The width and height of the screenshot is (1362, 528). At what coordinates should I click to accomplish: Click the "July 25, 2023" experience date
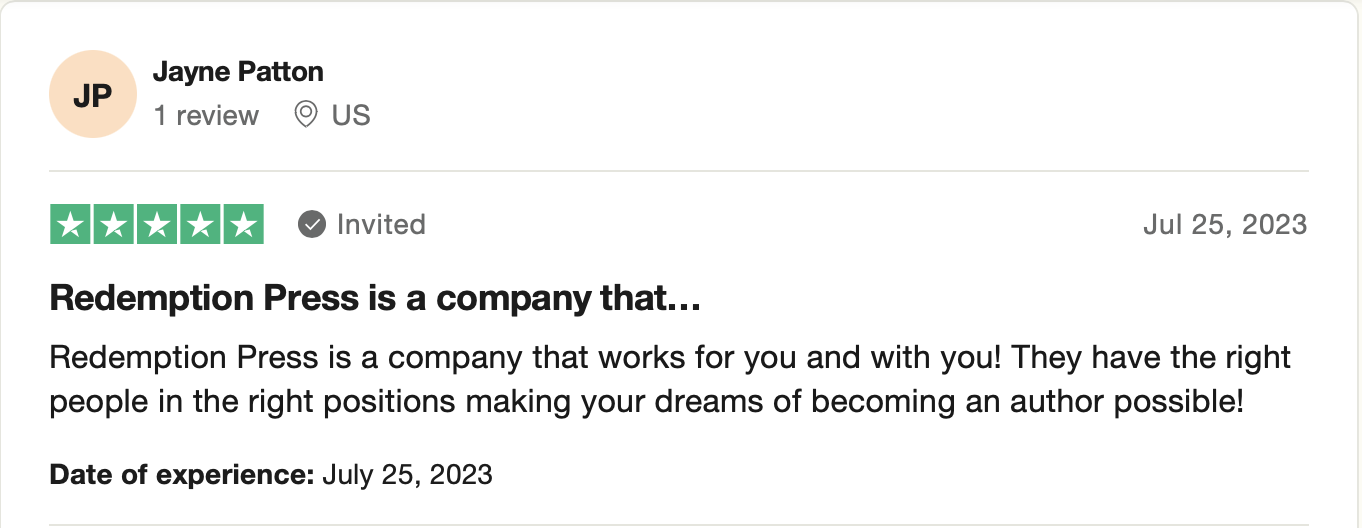click(408, 473)
